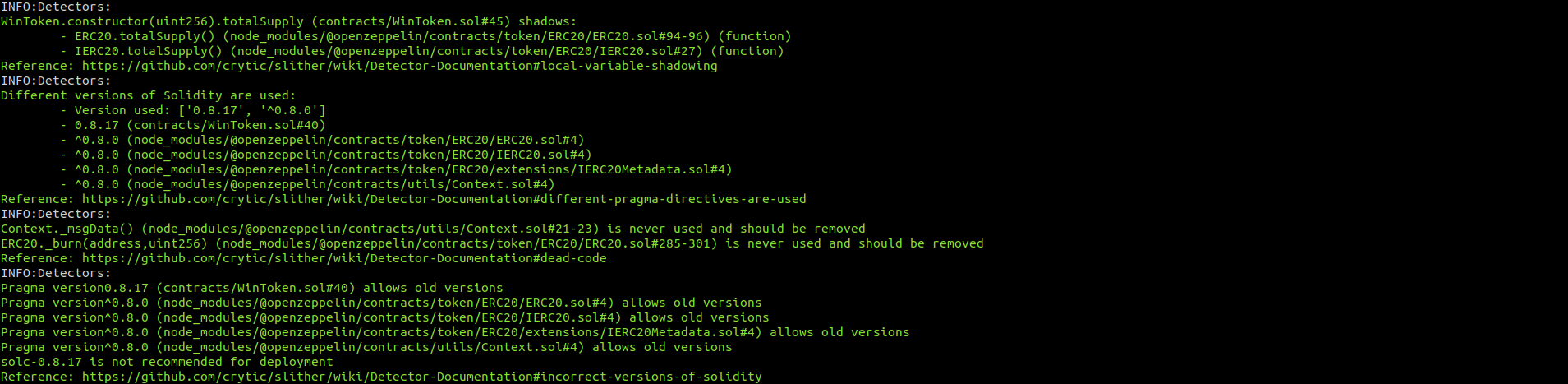Click Pragma version^0.8.0 IERC20.sol#4 allows old versions
This screenshot has height=384, width=1568.
coord(384,317)
